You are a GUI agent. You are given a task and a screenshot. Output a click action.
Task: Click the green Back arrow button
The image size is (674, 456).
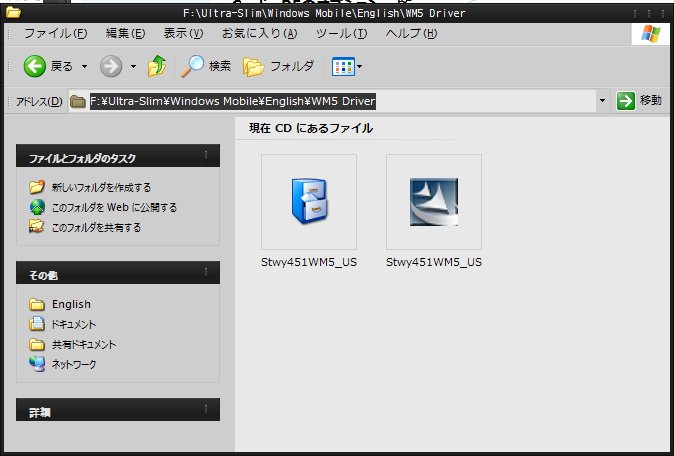tap(34, 66)
